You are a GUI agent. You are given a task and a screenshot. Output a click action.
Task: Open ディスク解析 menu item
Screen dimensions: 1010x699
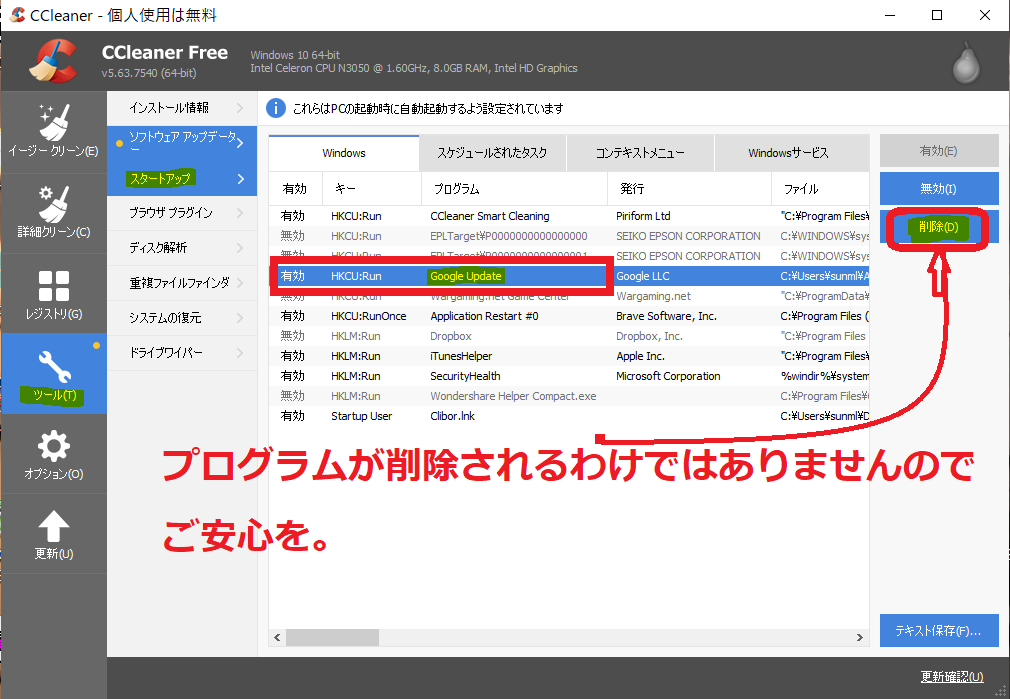click(182, 247)
